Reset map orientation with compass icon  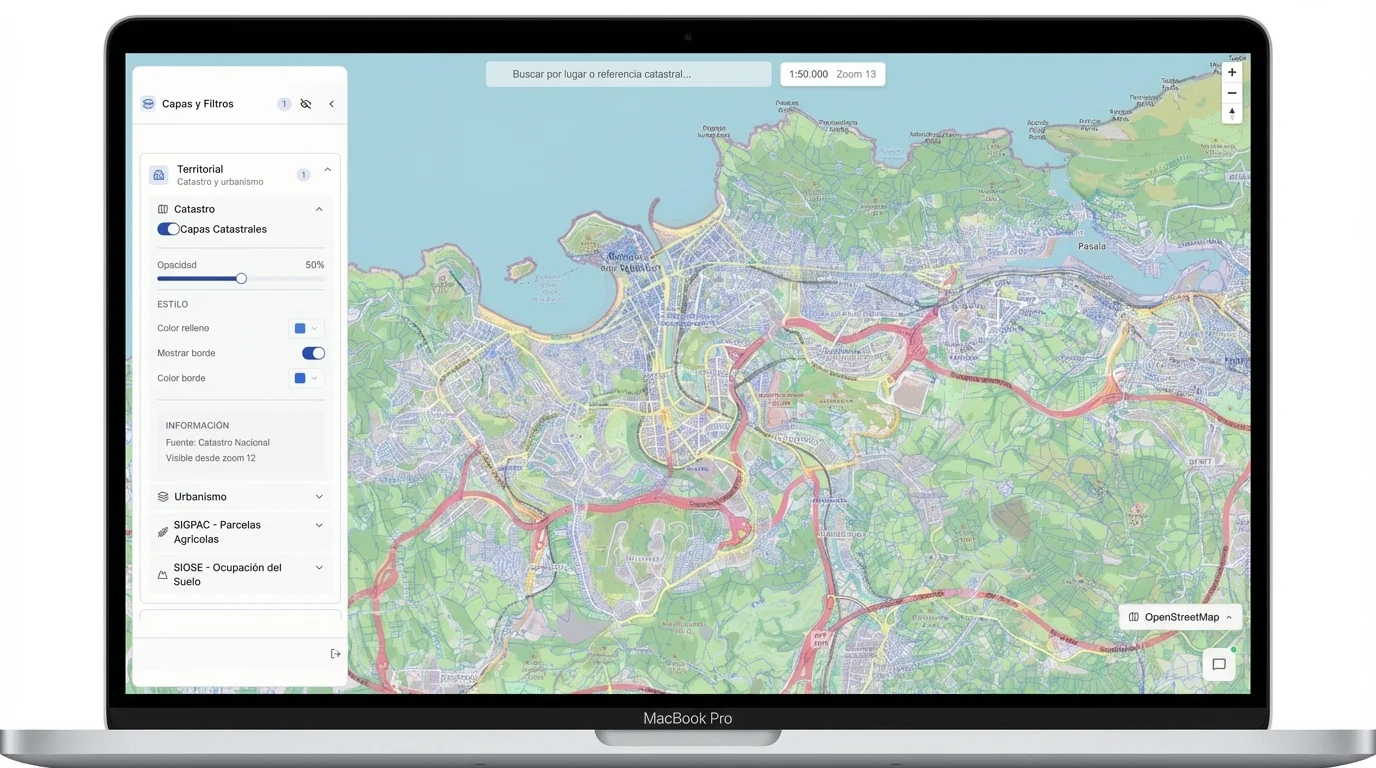coord(1232,114)
